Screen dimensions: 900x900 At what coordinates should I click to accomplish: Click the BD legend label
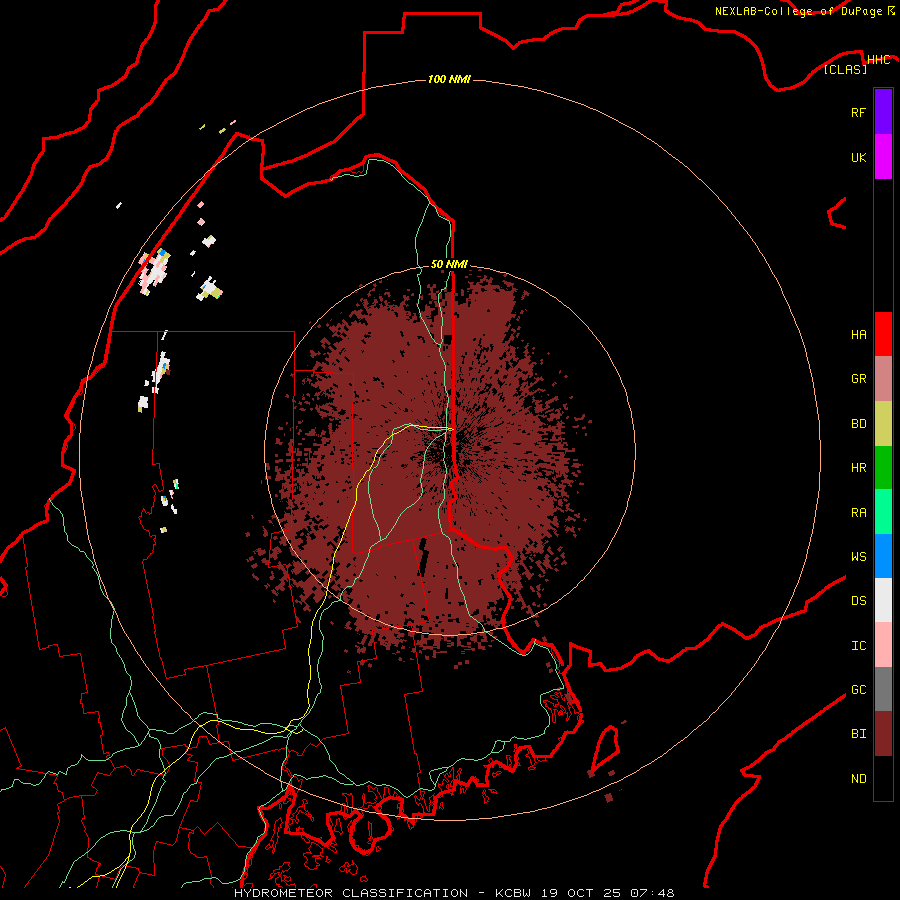[858, 424]
